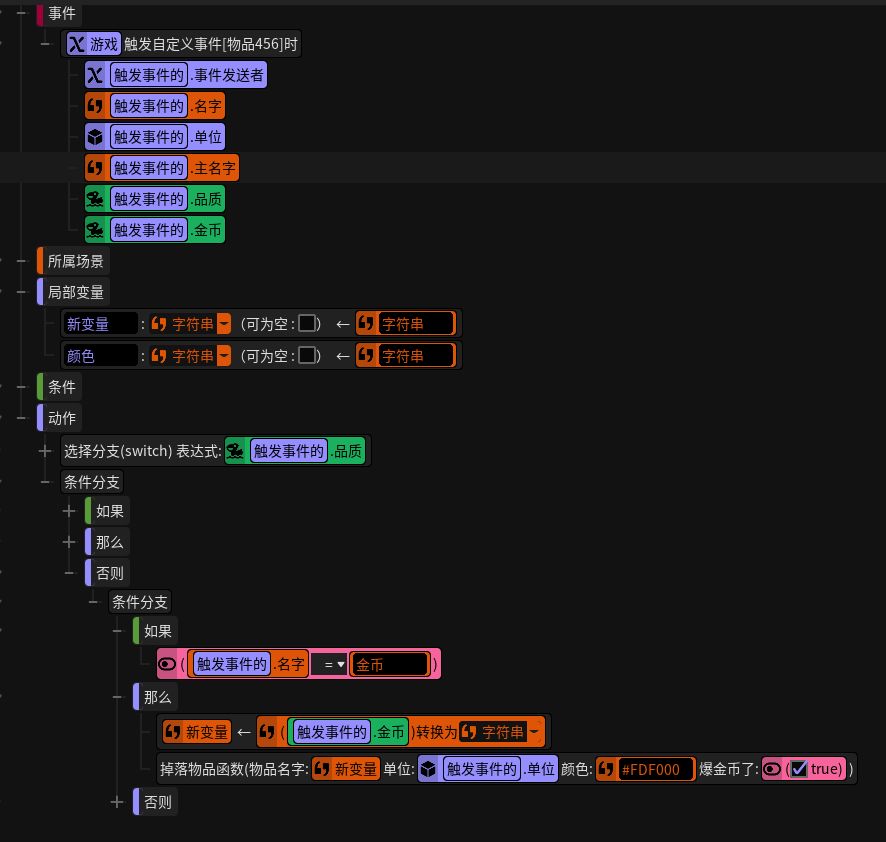Click the icon in the 事件发送者 row
This screenshot has width=886, height=842.
(95, 75)
